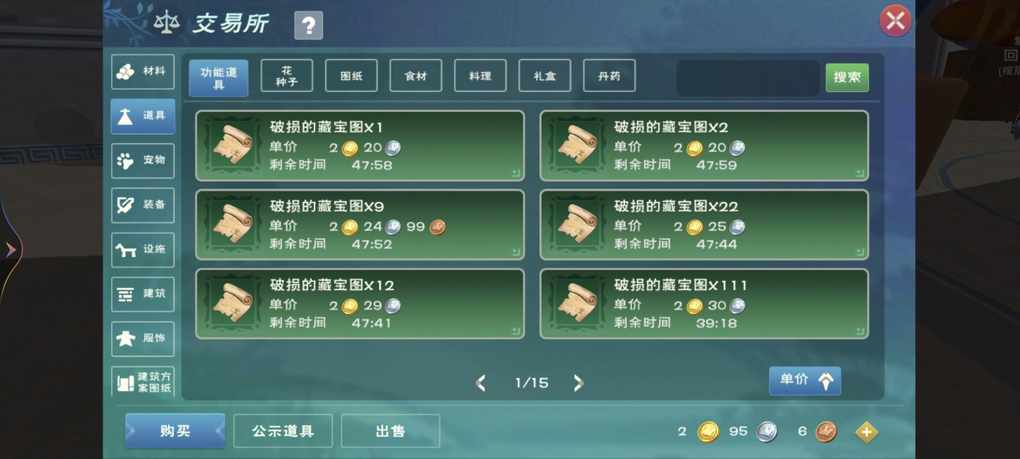Open the question mark help icon
Viewport: 1020px width, 459px height.
(x=308, y=26)
